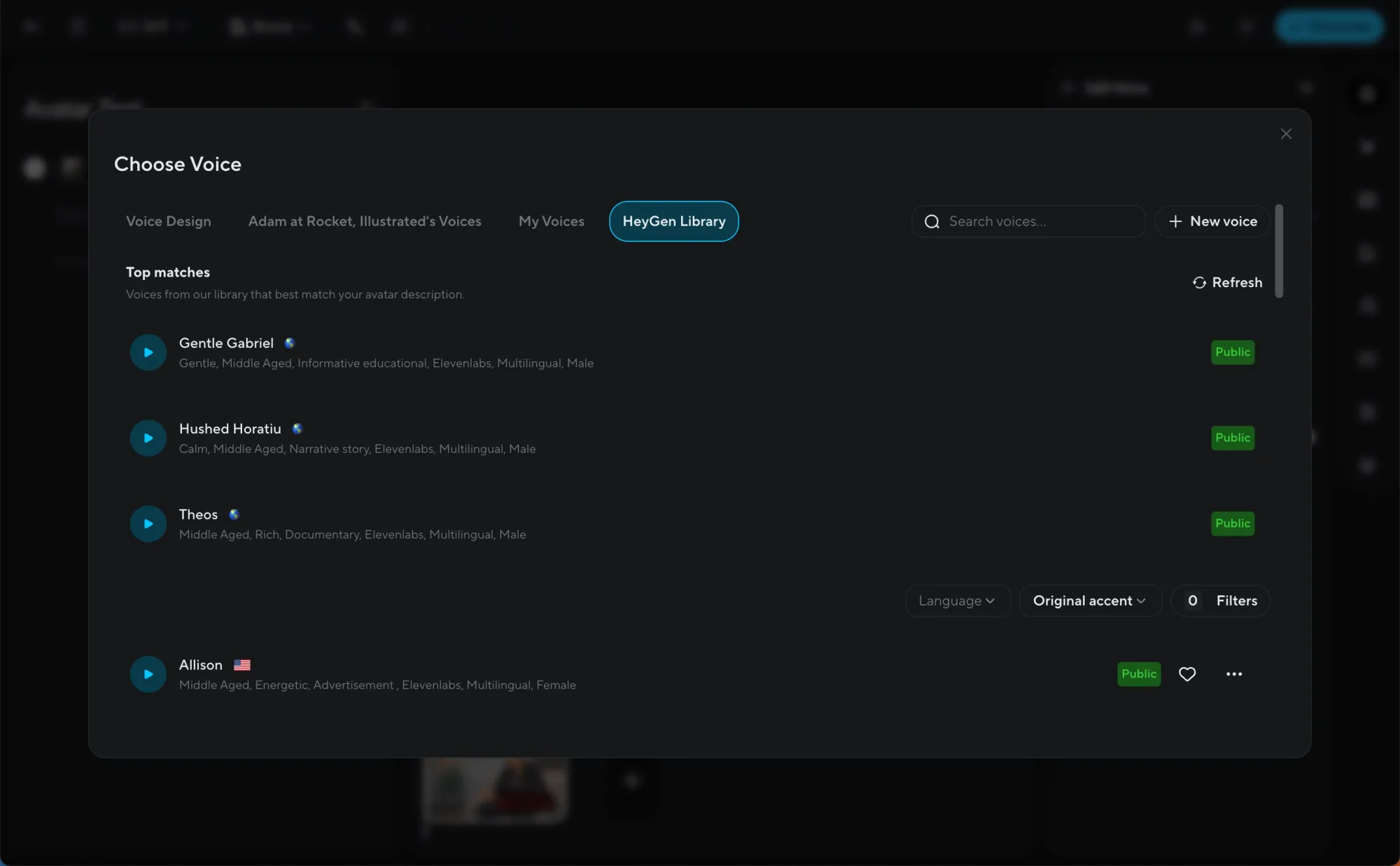Open the Filters panel
Viewport: 1400px width, 866px height.
point(1221,601)
